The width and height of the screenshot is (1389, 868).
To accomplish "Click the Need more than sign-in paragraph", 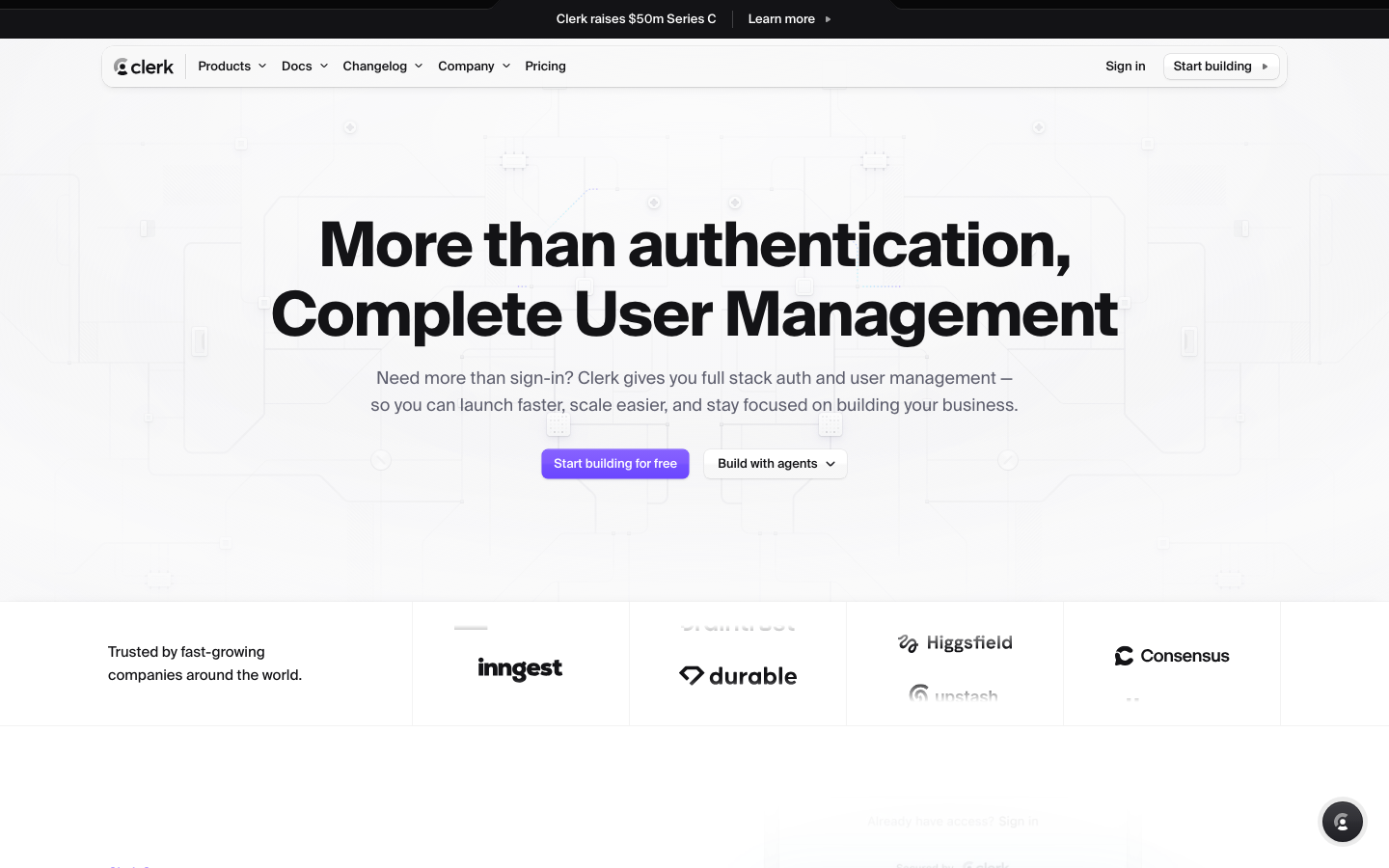I will coord(694,392).
